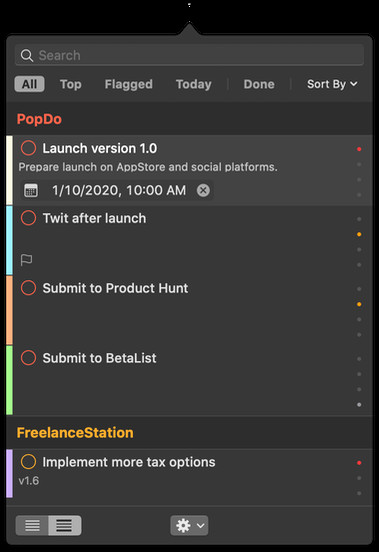Image resolution: width=379 pixels, height=552 pixels.
Task: Click the green color bar of Submit to BetaList
Action: click(10, 380)
